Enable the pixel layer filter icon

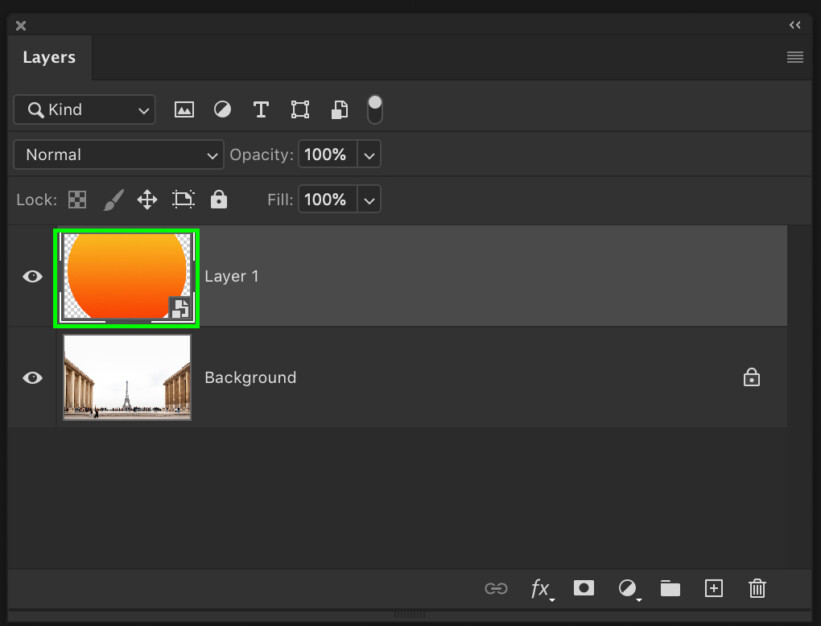(x=184, y=110)
